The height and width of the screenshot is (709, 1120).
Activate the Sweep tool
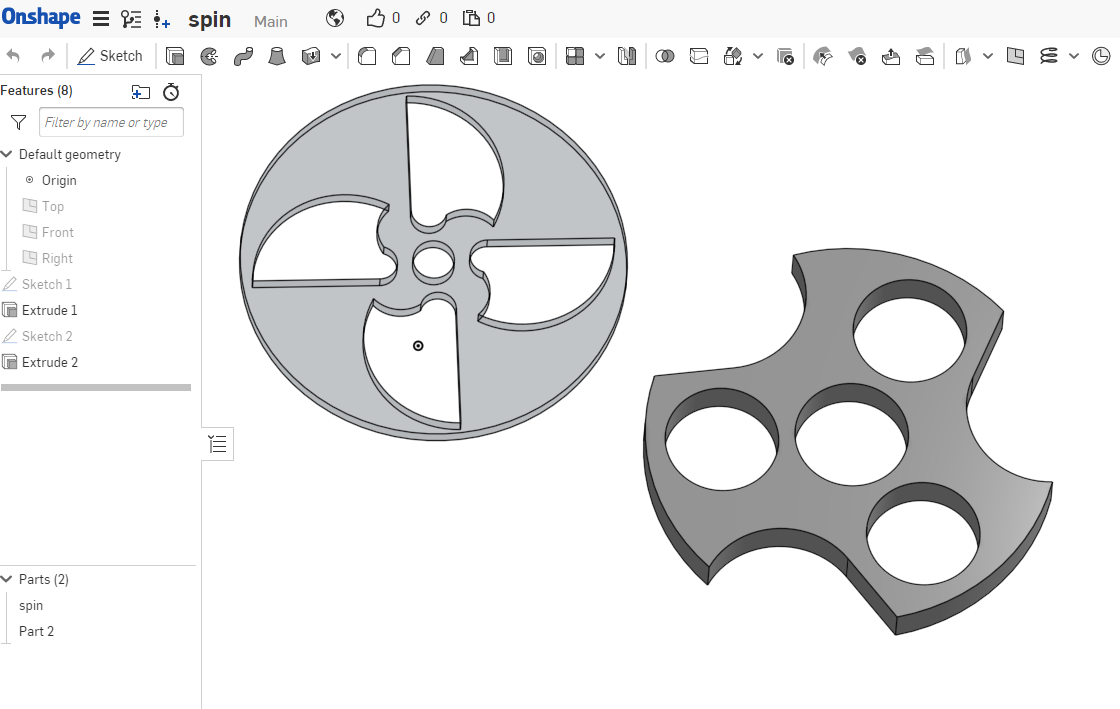pos(243,56)
